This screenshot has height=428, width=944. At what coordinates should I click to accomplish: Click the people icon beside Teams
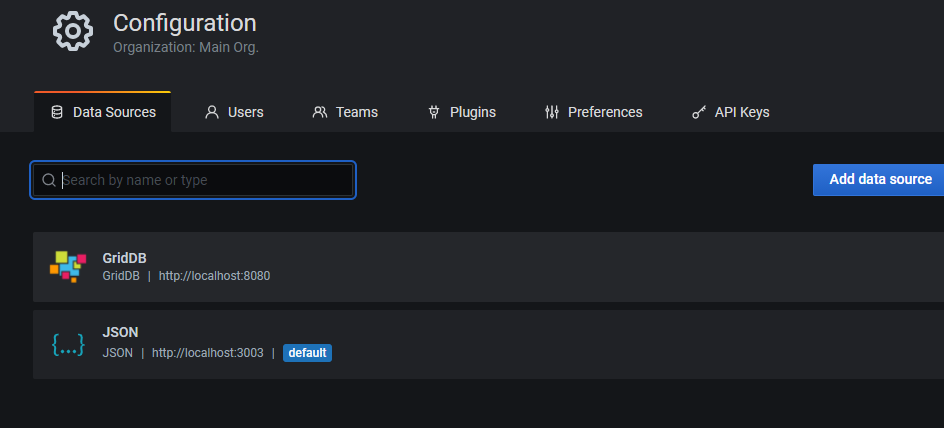[320, 112]
